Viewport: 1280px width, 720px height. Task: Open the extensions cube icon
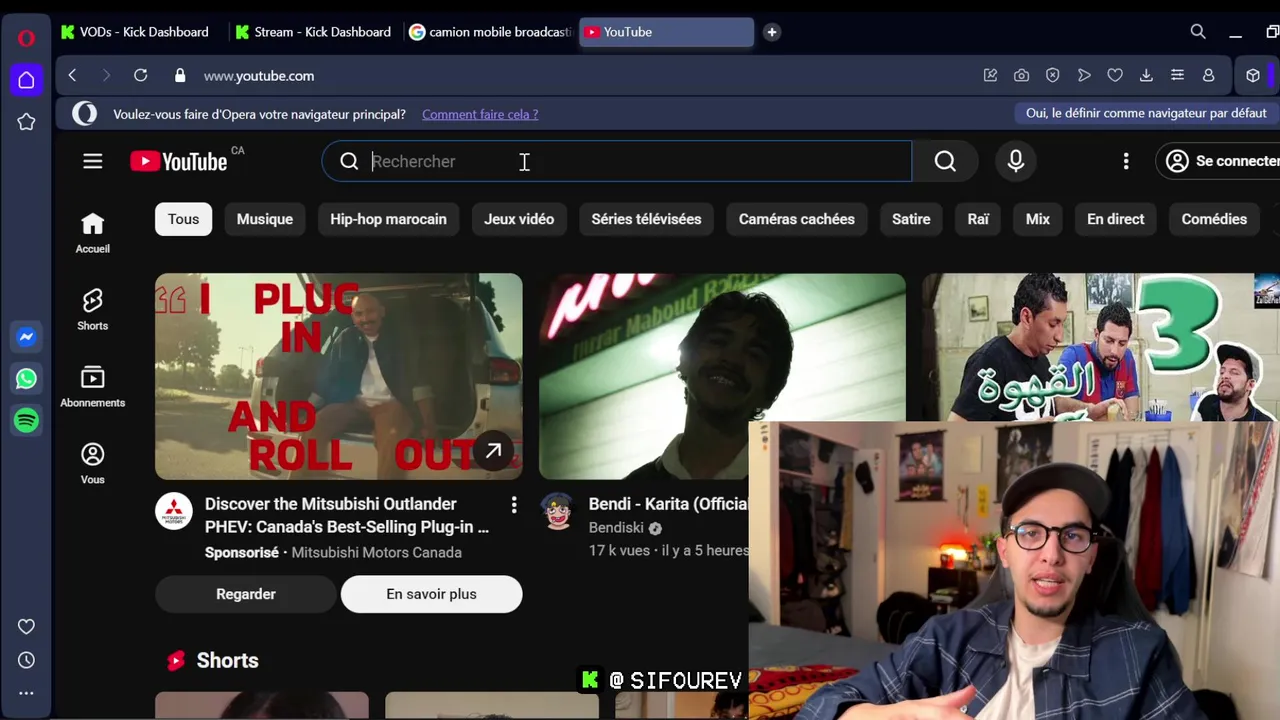1252,75
